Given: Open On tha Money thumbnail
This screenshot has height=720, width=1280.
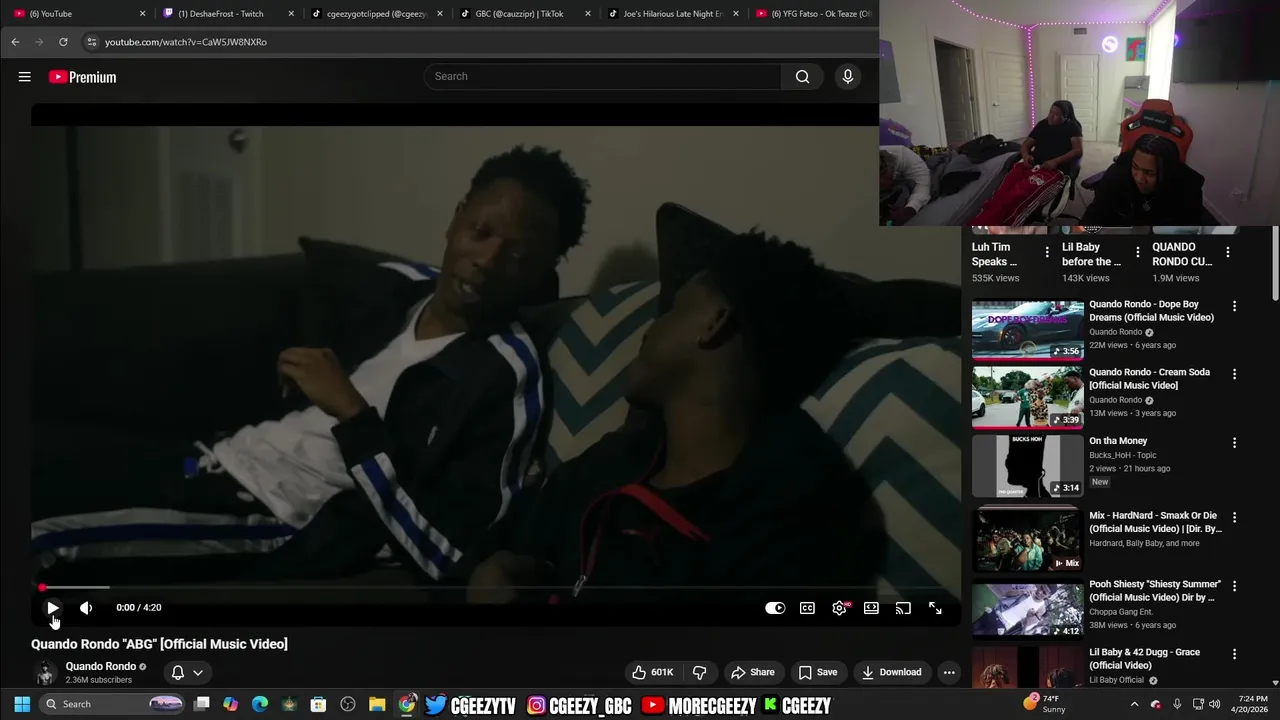Looking at the screenshot, I should click(x=1027, y=466).
